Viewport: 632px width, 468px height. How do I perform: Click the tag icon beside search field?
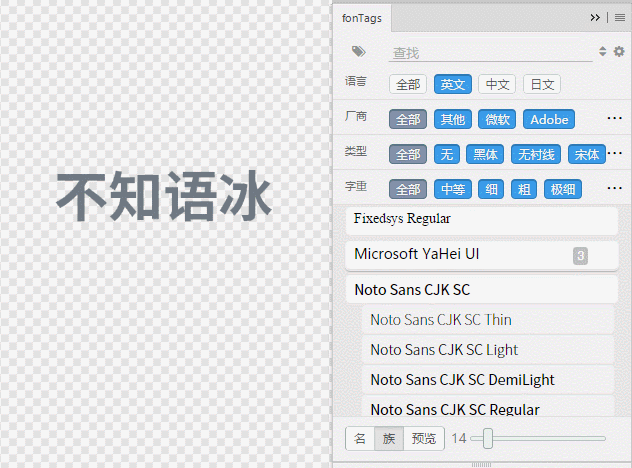point(358,52)
